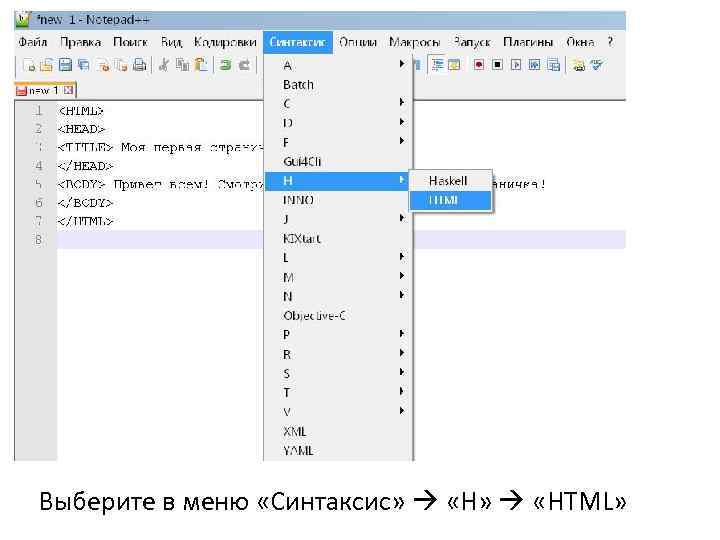Image resolution: width=720 pixels, height=540 pixels.
Task: Choose XML syntax
Action: tap(339, 432)
